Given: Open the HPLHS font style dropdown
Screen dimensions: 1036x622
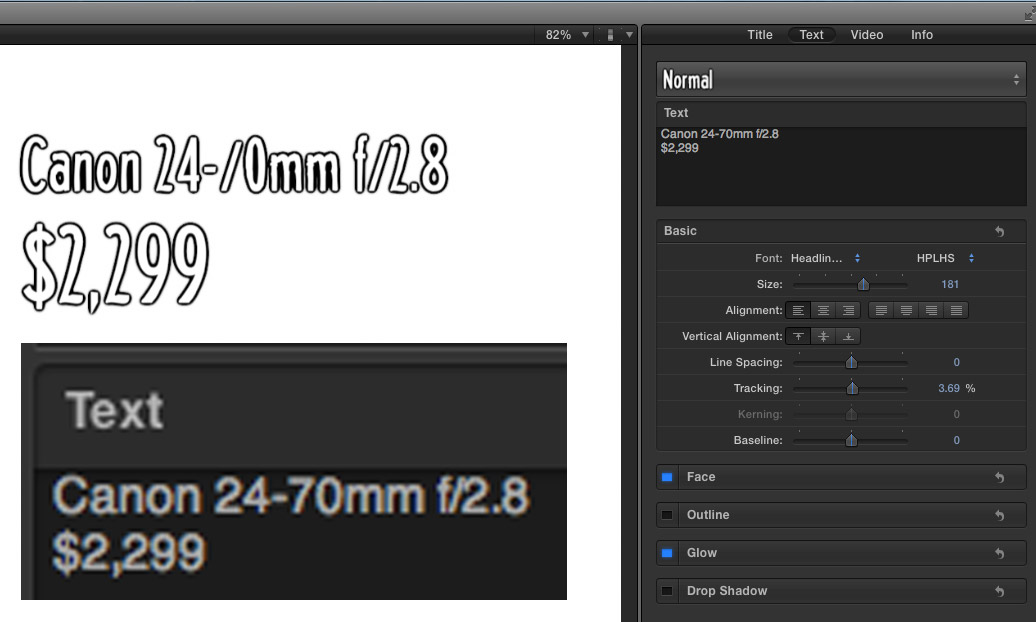Looking at the screenshot, I should [x=945, y=258].
